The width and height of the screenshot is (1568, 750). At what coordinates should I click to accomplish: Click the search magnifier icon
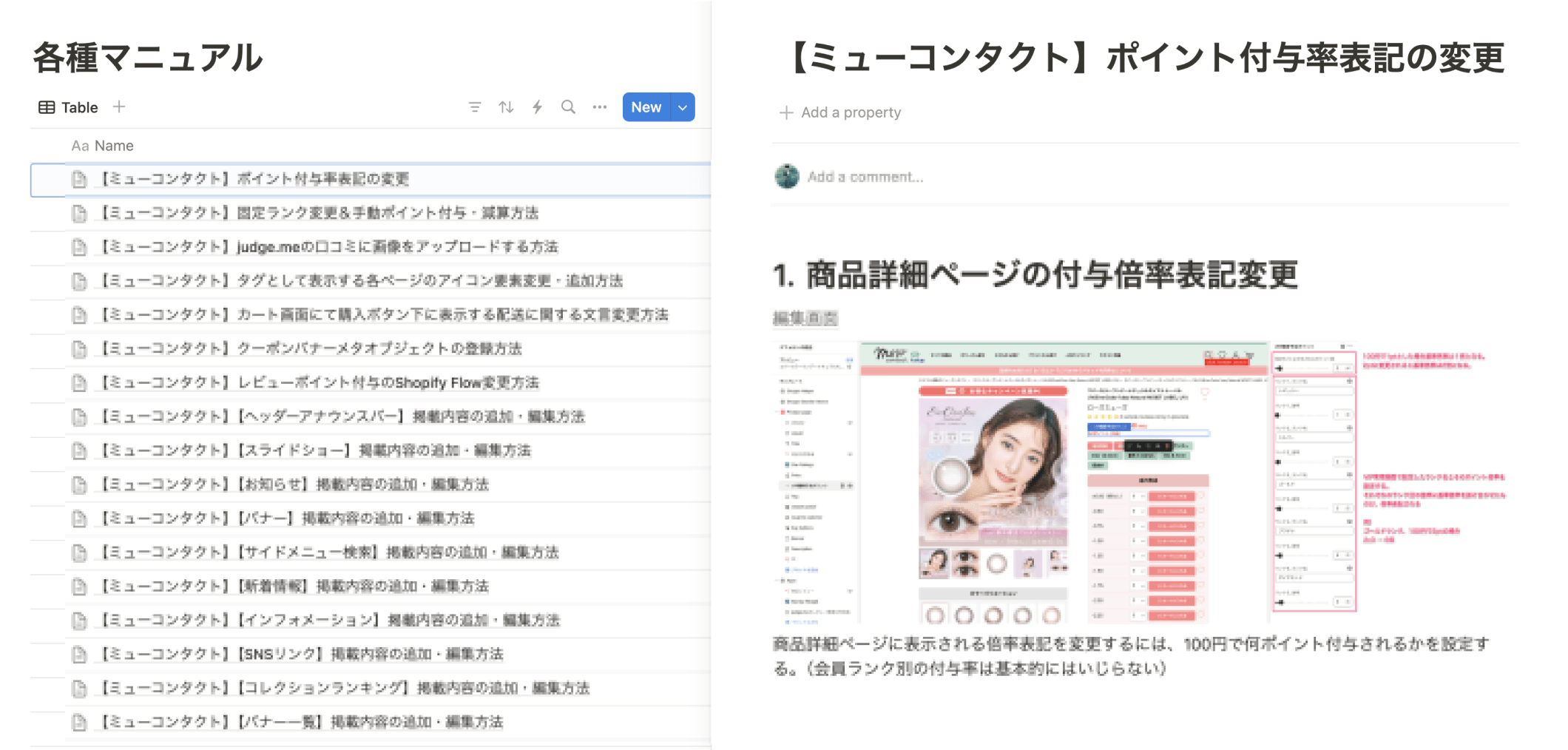click(568, 107)
